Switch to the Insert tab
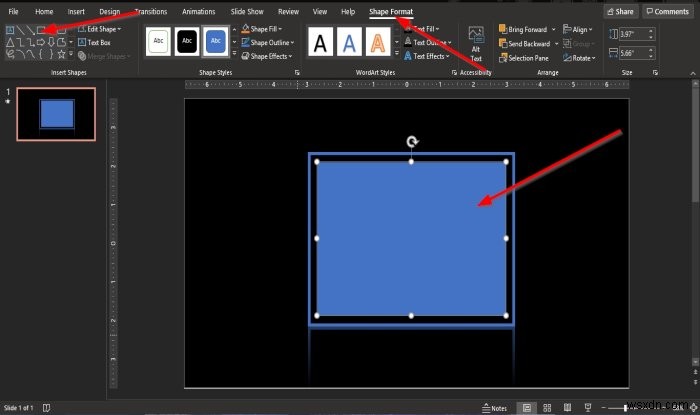The image size is (700, 415). [76, 12]
